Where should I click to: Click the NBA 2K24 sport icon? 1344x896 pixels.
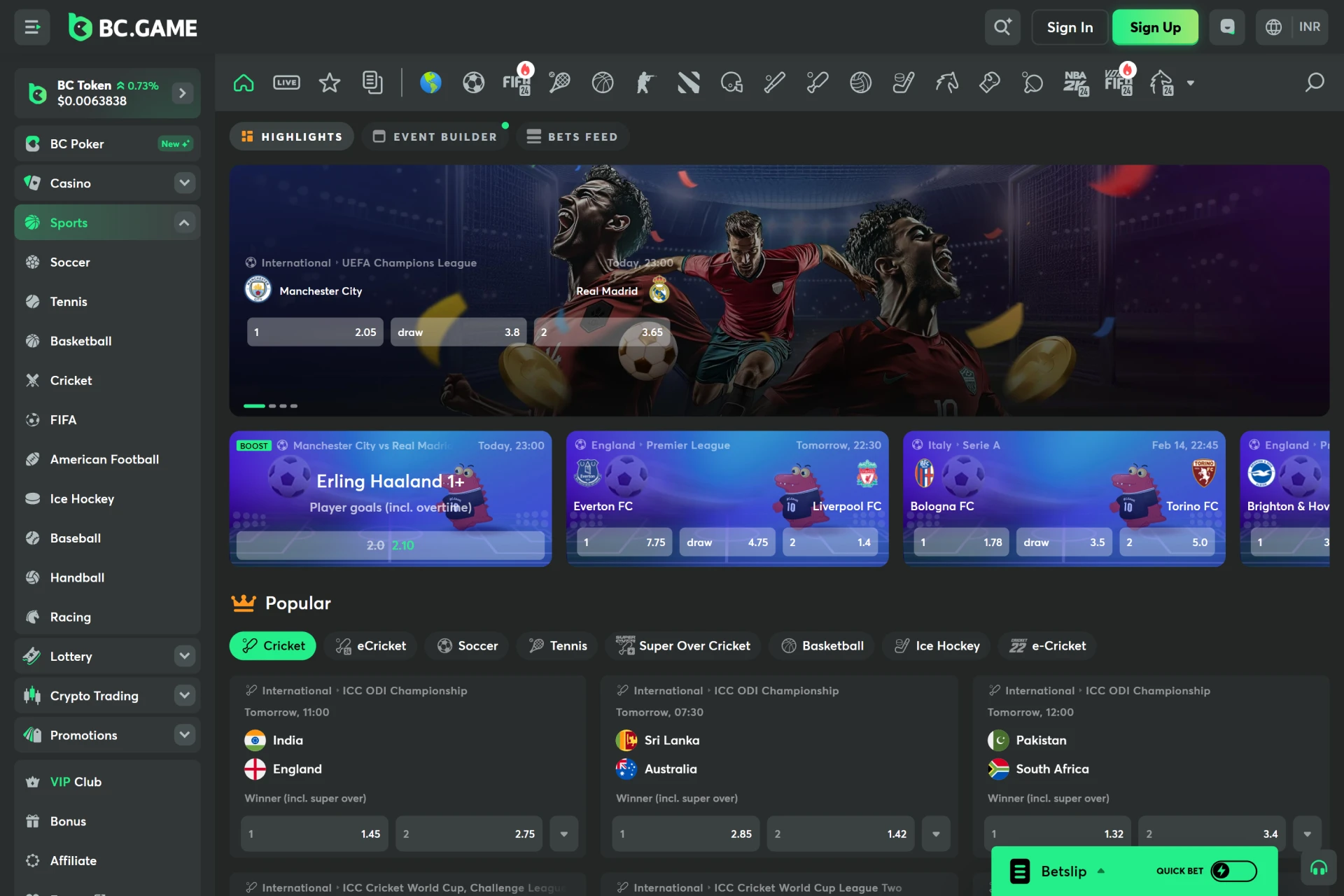(x=1076, y=83)
